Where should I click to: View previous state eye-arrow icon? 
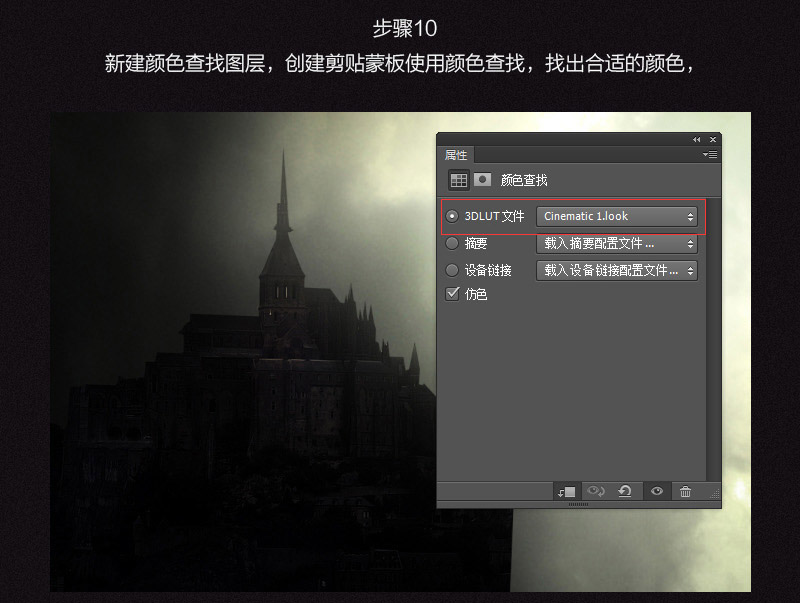(x=595, y=491)
